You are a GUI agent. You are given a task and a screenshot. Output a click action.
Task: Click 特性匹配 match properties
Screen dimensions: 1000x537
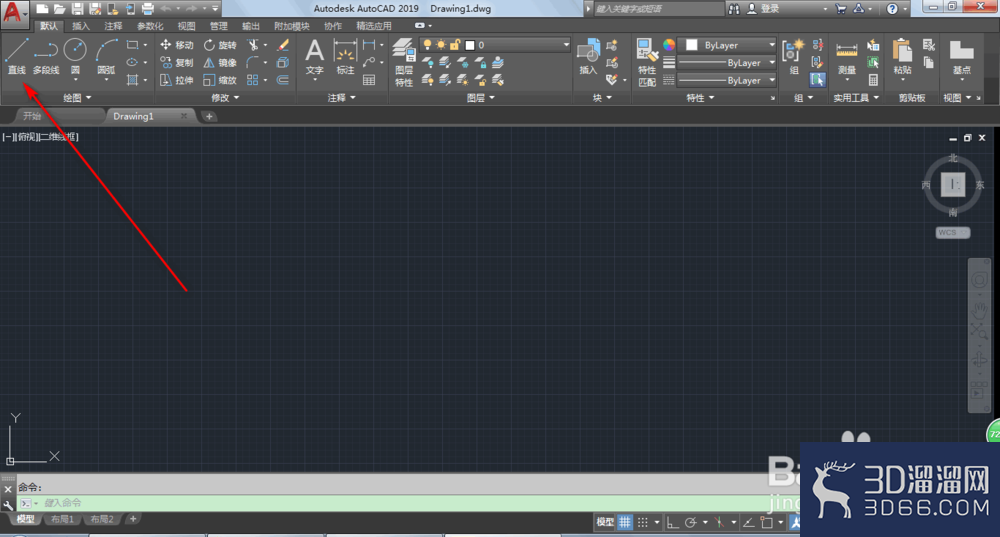click(647, 62)
